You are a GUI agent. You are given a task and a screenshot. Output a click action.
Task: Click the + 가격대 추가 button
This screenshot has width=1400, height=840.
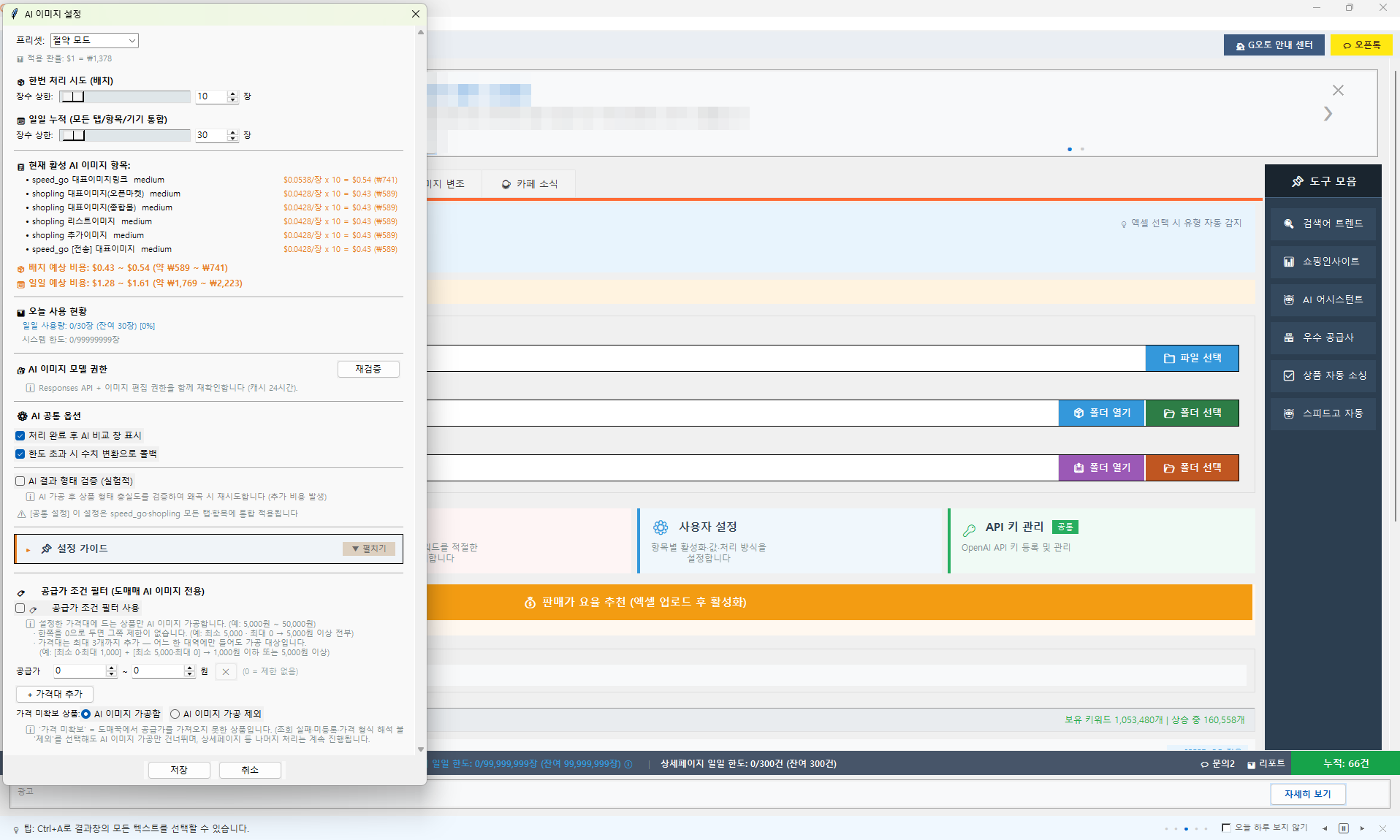(x=55, y=694)
